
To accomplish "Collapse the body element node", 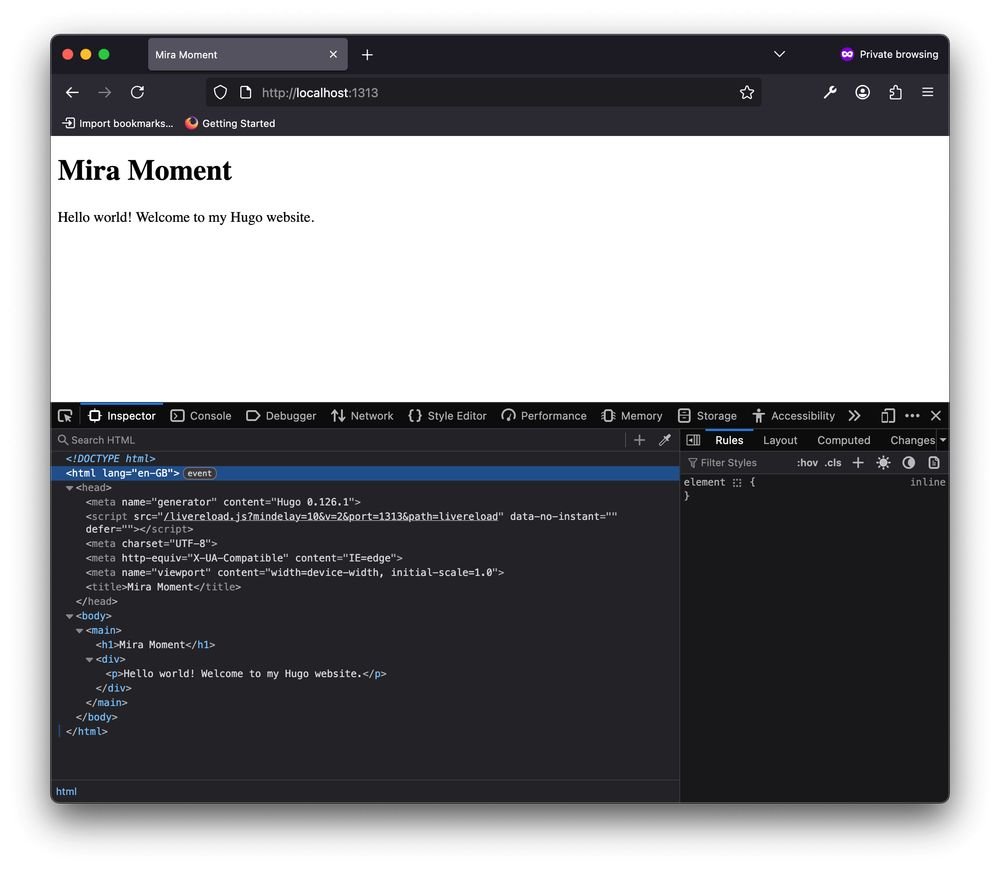I will point(69,616).
